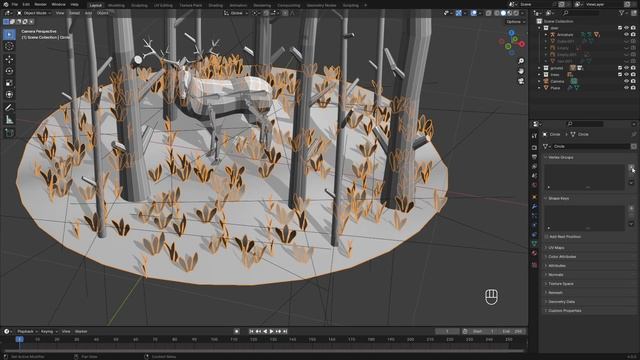Open the File menu
Image resolution: width=640 pixels, height=360 pixels.
coord(15,4)
